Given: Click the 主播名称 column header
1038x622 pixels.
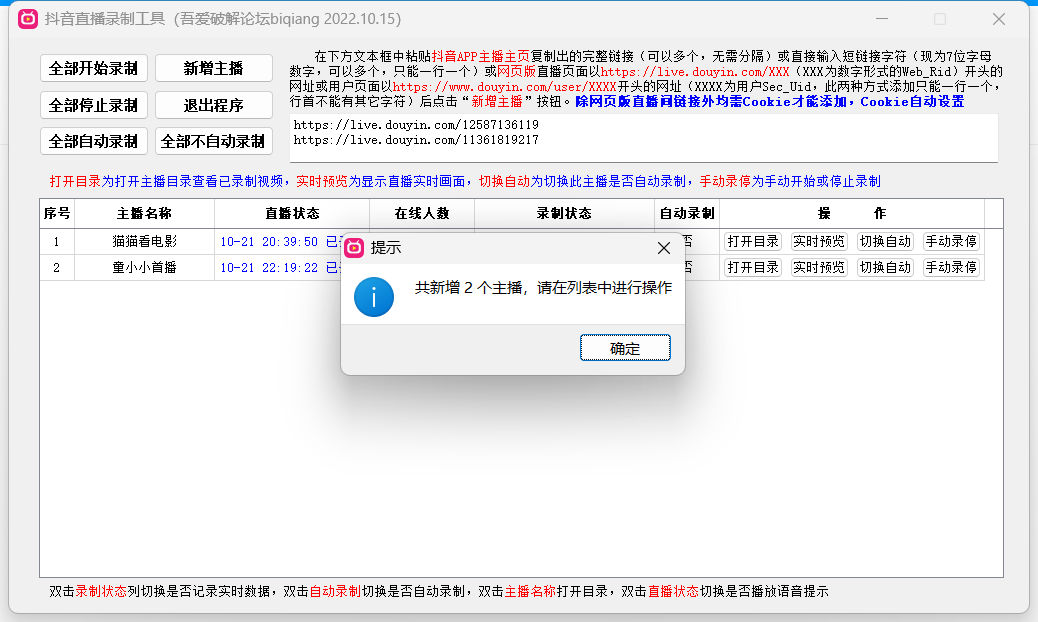Looking at the screenshot, I should [x=144, y=214].
